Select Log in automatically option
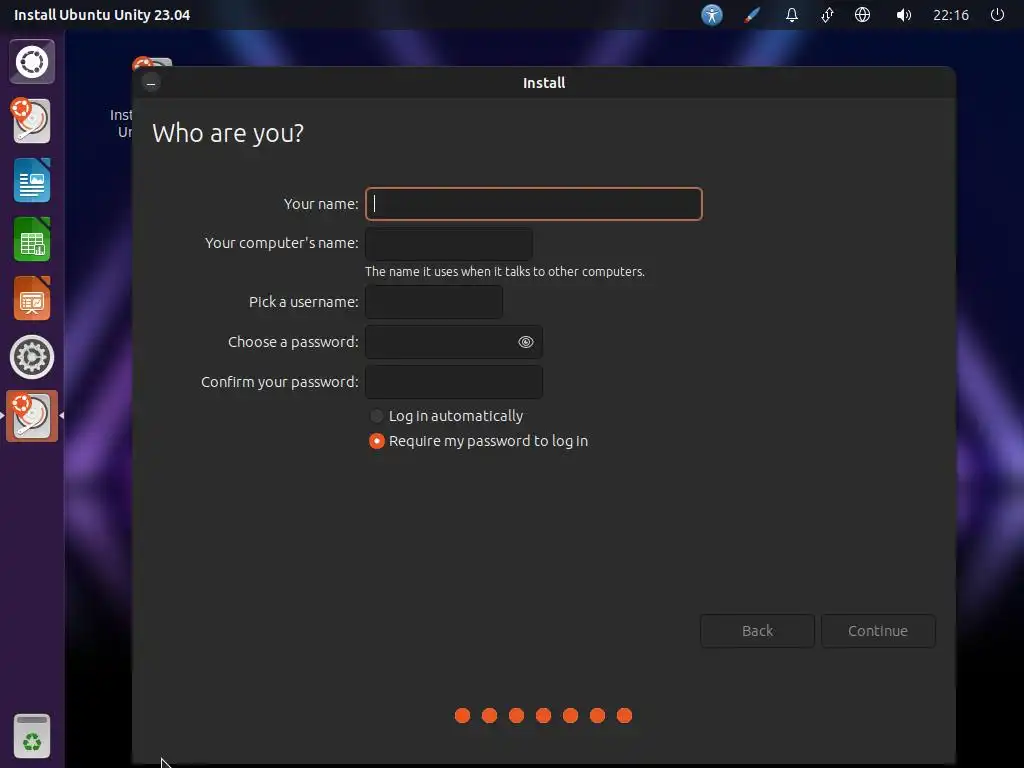The width and height of the screenshot is (1024, 768). click(447, 416)
